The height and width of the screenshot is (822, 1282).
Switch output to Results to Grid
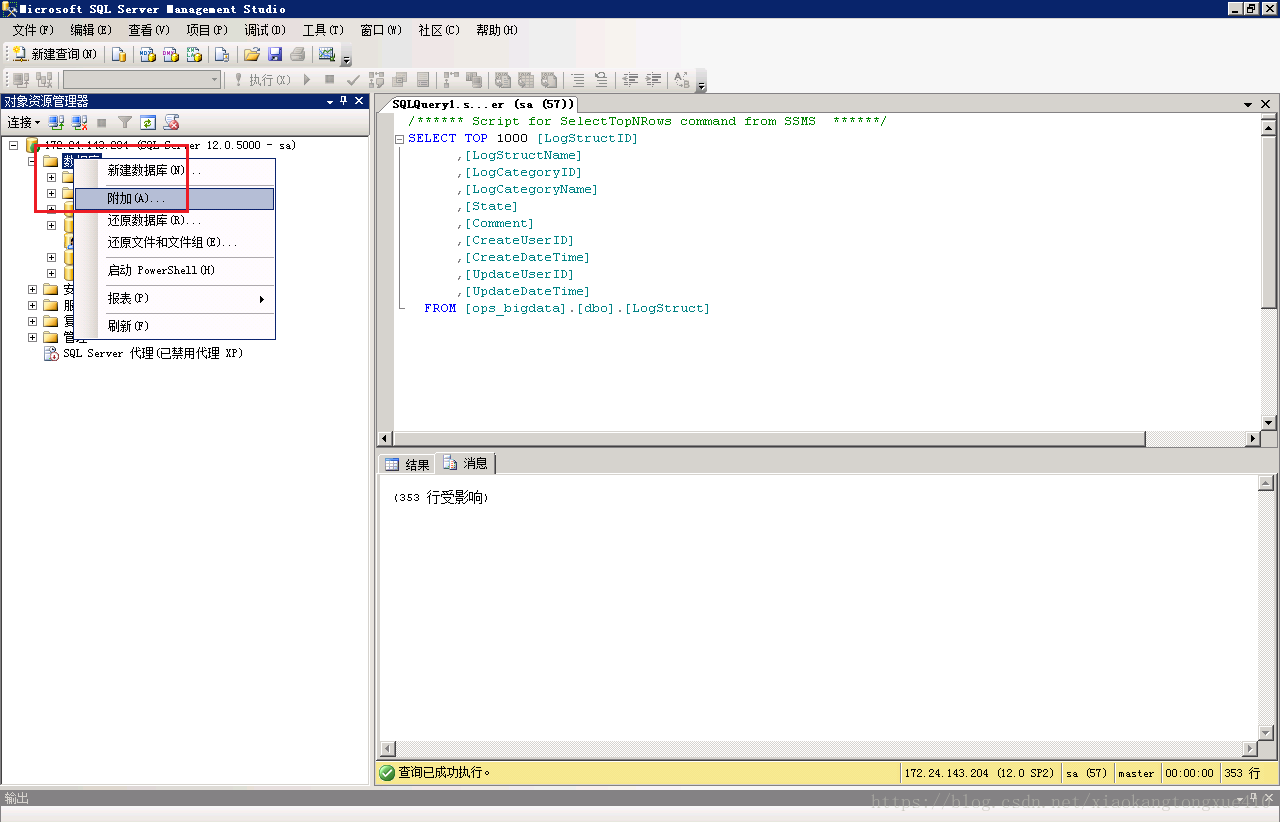[526, 79]
